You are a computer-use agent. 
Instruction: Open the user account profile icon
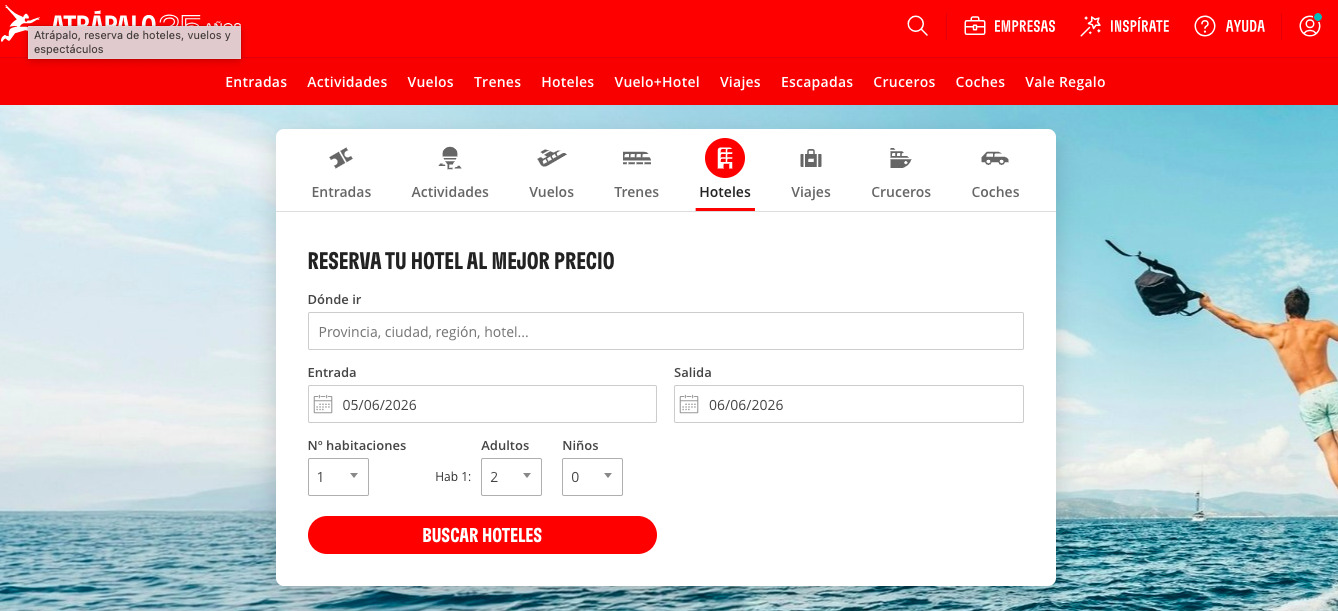pos(1310,26)
